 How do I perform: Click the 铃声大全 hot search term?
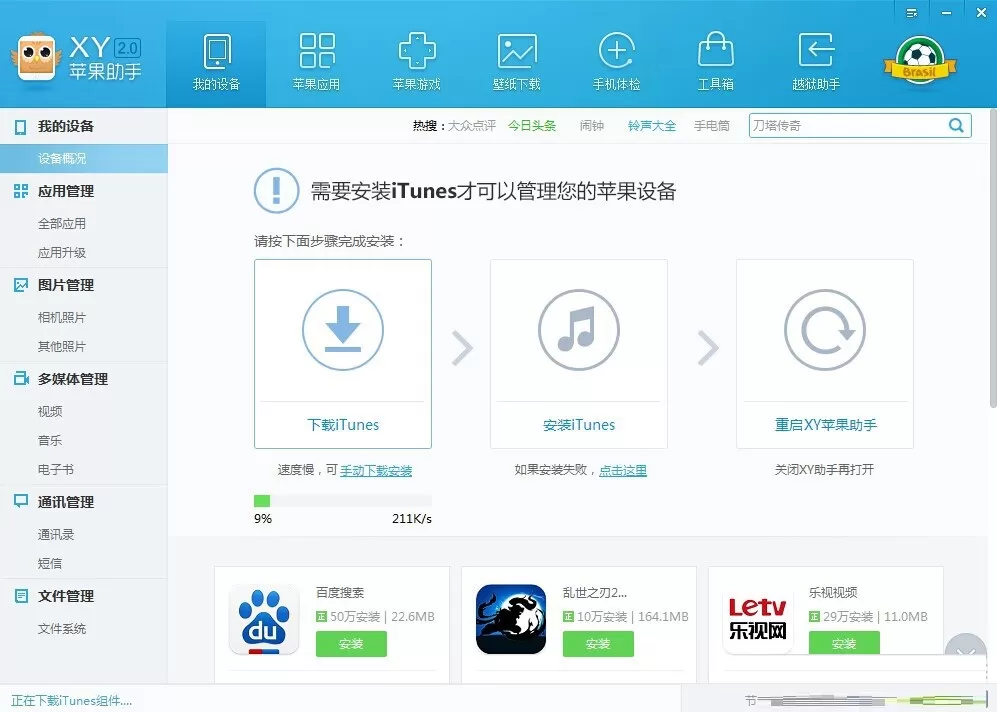click(652, 126)
